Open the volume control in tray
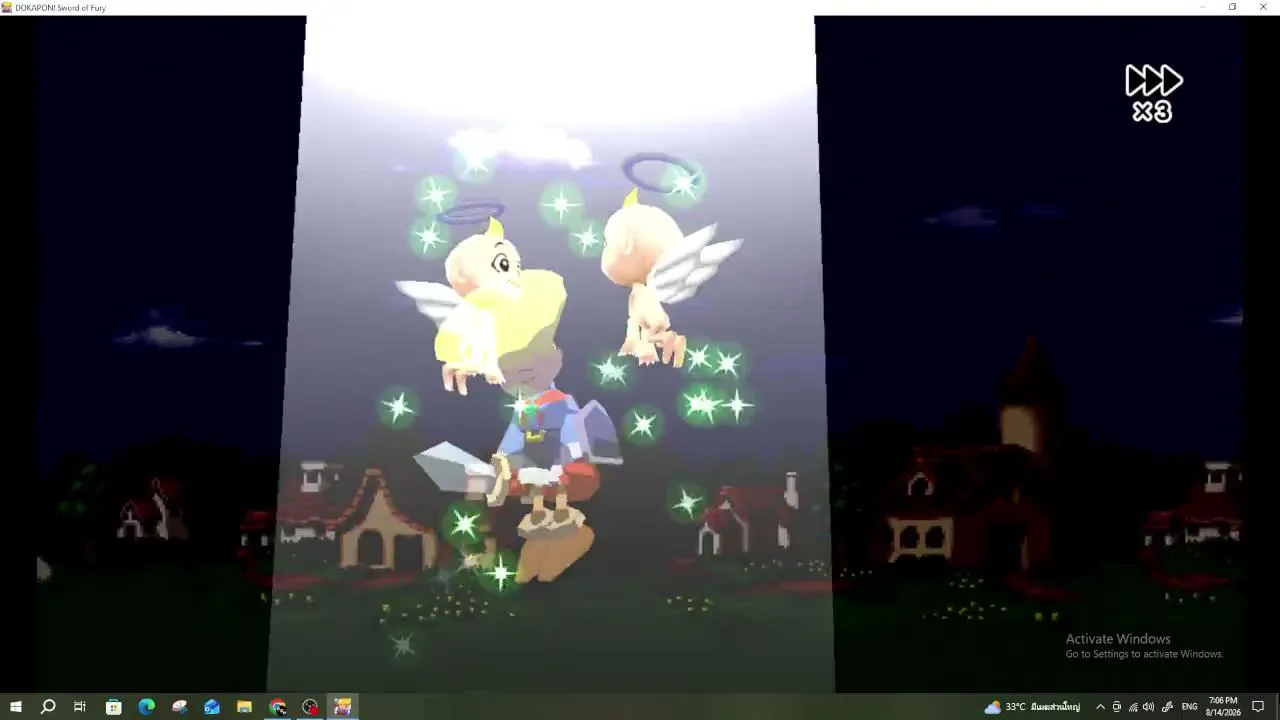Screen dimensions: 1280x720 click(x=1148, y=707)
